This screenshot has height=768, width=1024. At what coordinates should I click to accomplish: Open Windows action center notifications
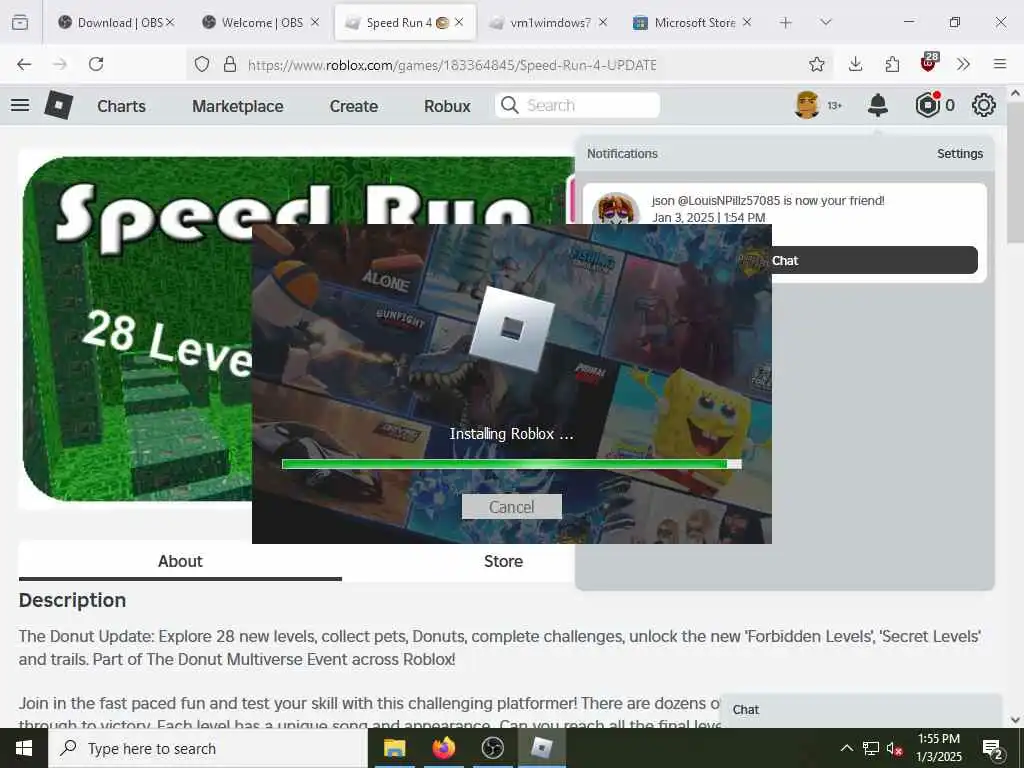pos(993,750)
